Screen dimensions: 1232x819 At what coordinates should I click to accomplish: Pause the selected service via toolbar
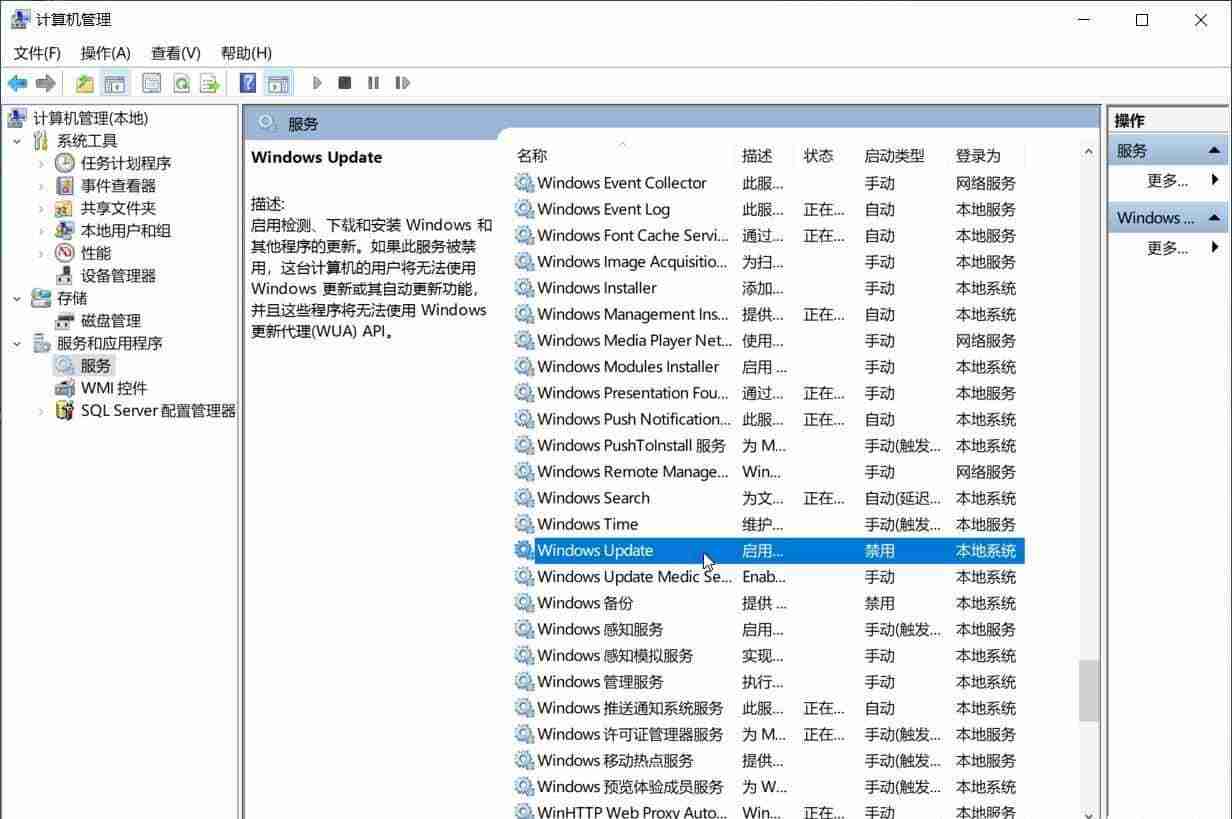click(x=372, y=83)
